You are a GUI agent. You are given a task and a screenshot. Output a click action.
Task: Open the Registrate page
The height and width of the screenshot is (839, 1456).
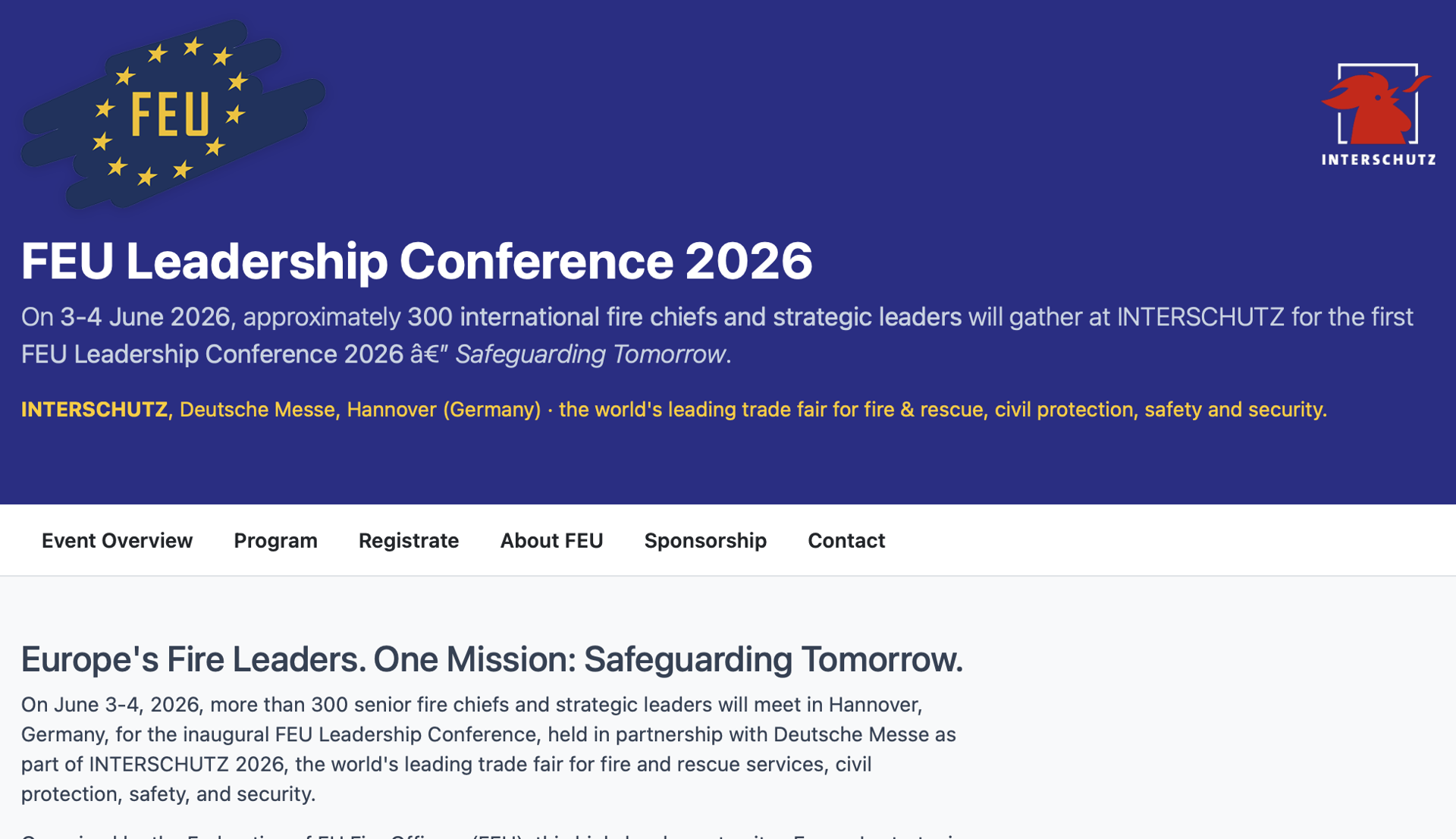(x=408, y=540)
